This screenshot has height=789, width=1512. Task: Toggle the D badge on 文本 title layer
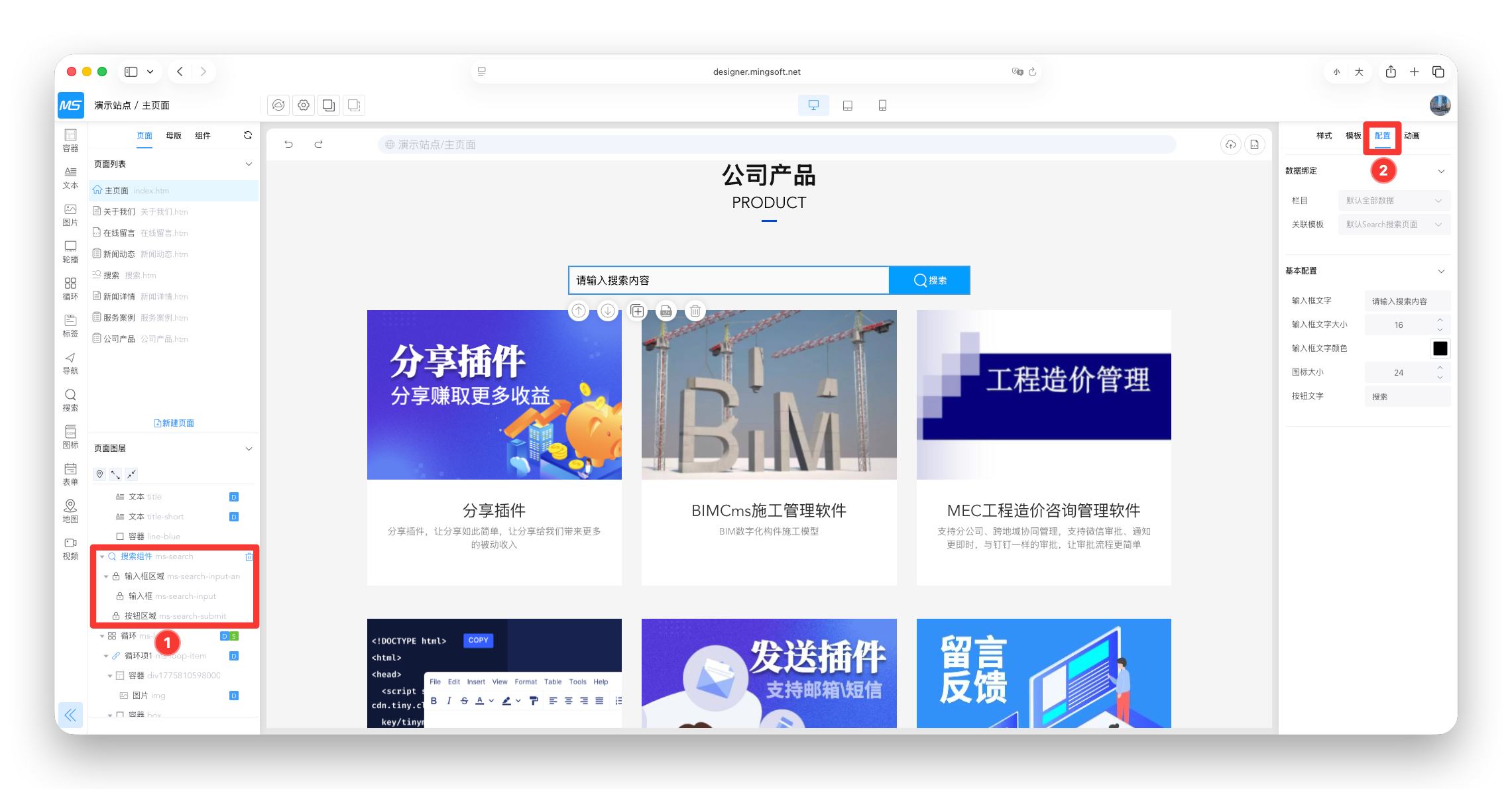[234, 497]
